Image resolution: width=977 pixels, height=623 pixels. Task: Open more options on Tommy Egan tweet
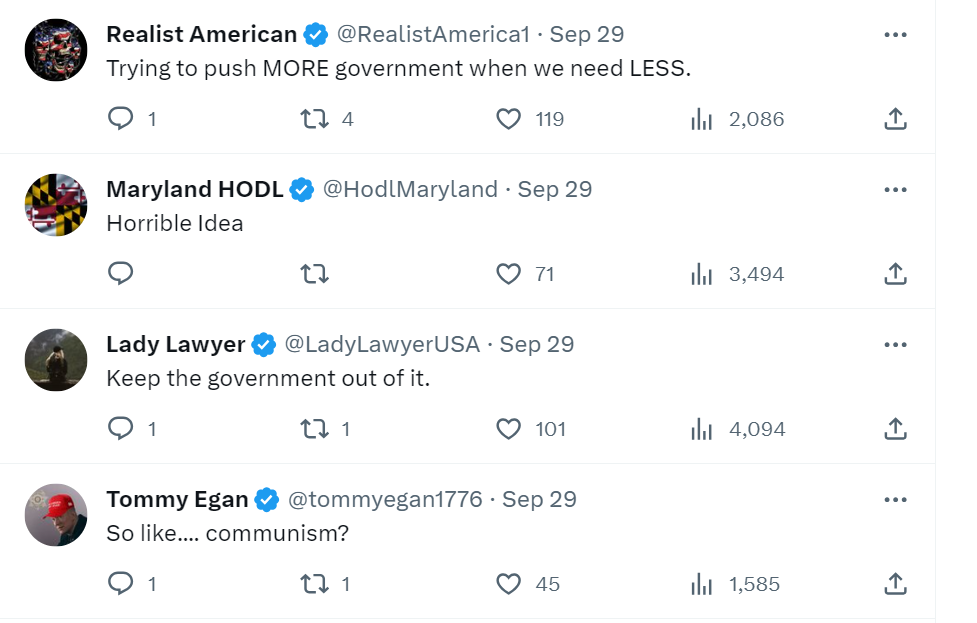click(895, 500)
